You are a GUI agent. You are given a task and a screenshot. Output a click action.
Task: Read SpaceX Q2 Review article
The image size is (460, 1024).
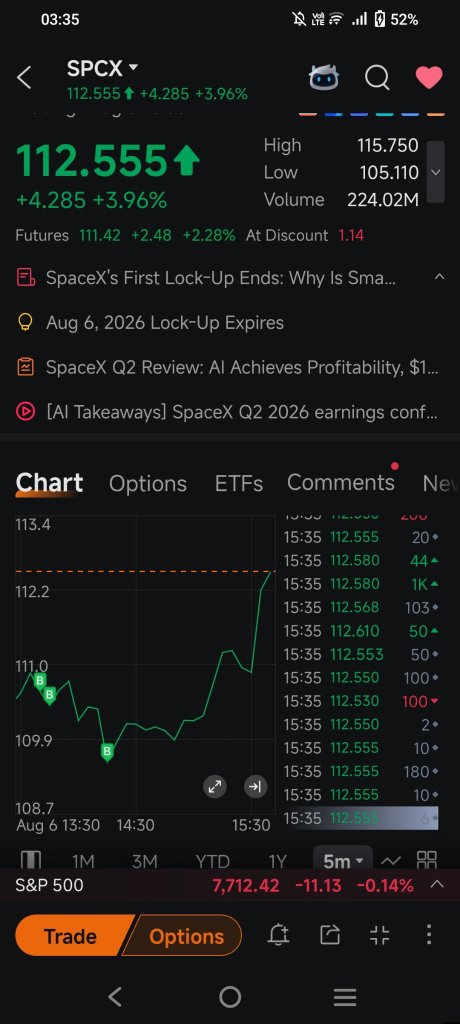pyautogui.click(x=242, y=367)
